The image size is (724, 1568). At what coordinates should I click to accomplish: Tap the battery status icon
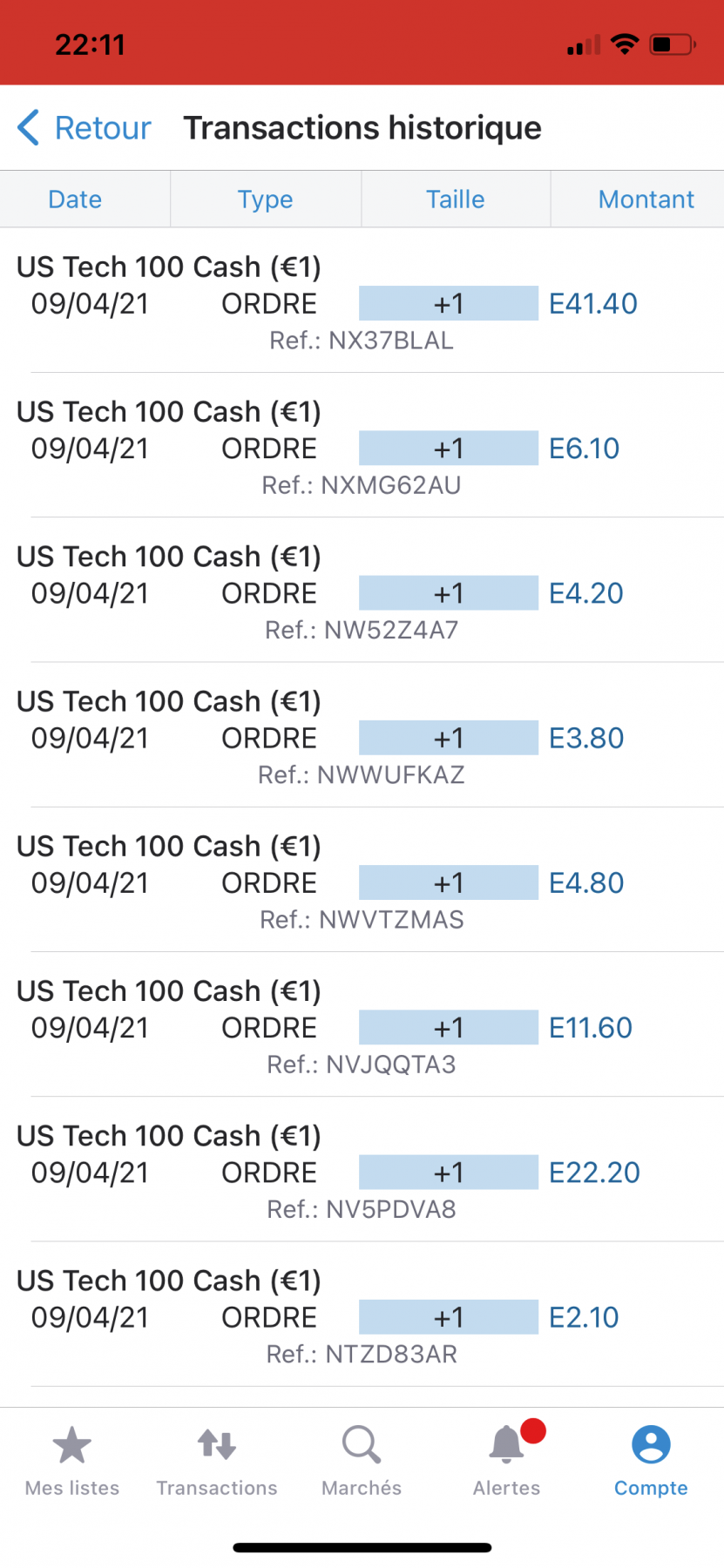(673, 44)
